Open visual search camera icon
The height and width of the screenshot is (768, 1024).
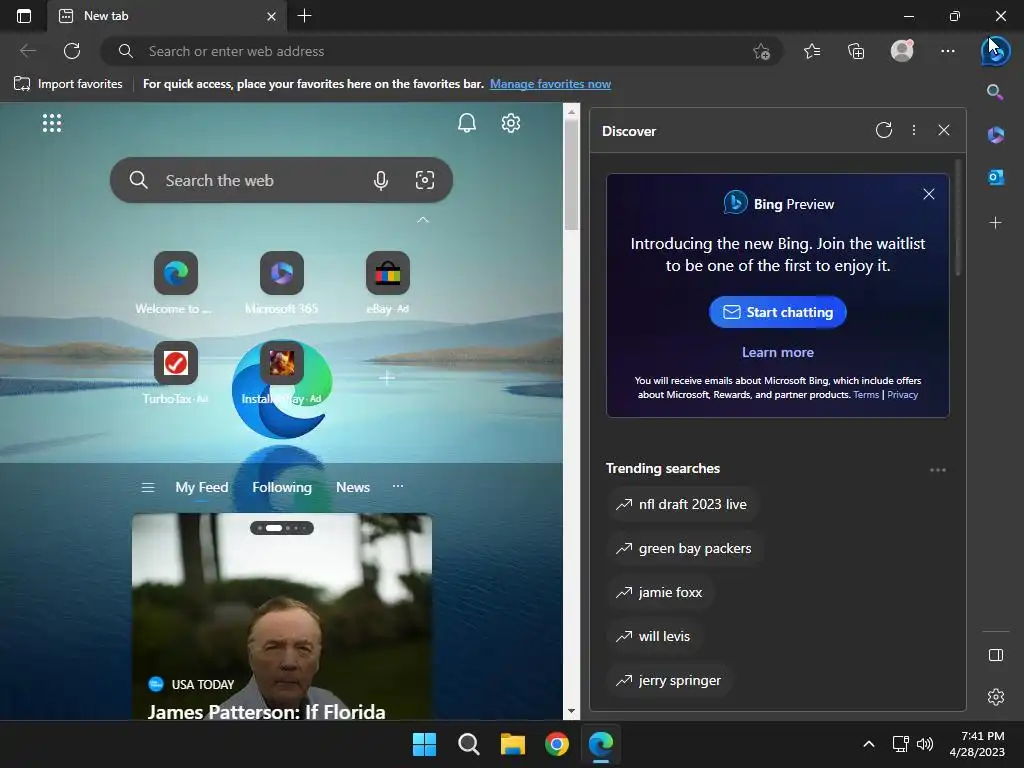(x=424, y=180)
